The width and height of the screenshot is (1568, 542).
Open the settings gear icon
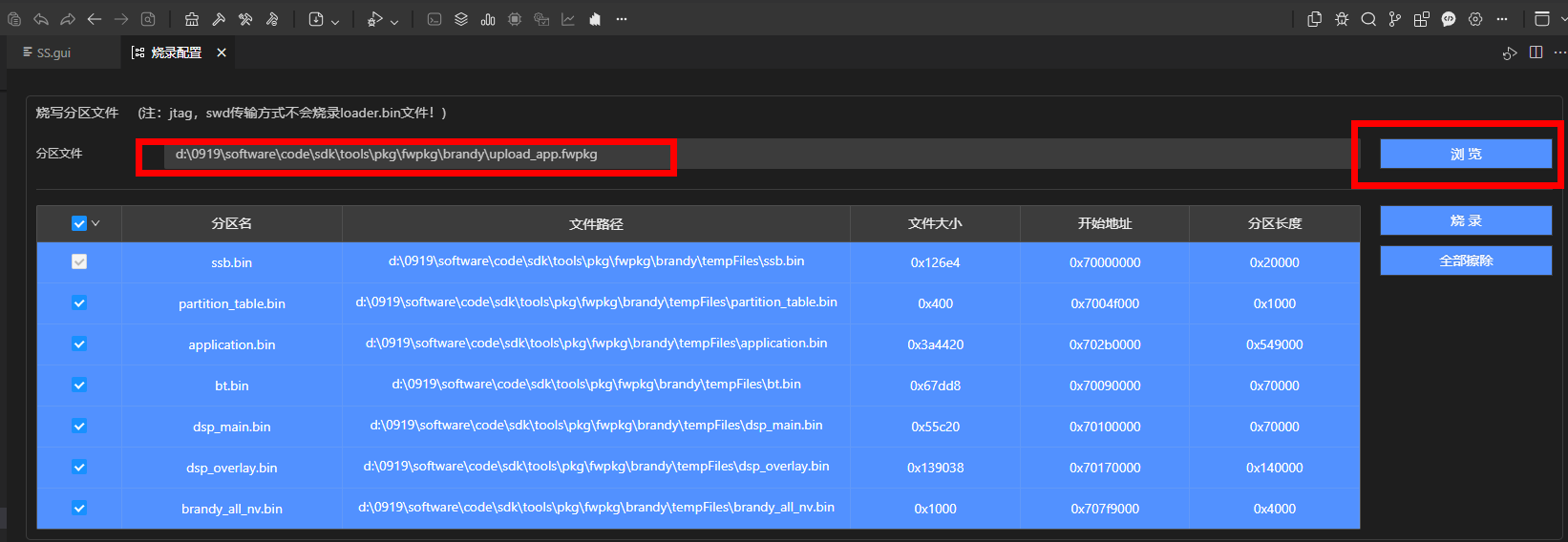1475,19
